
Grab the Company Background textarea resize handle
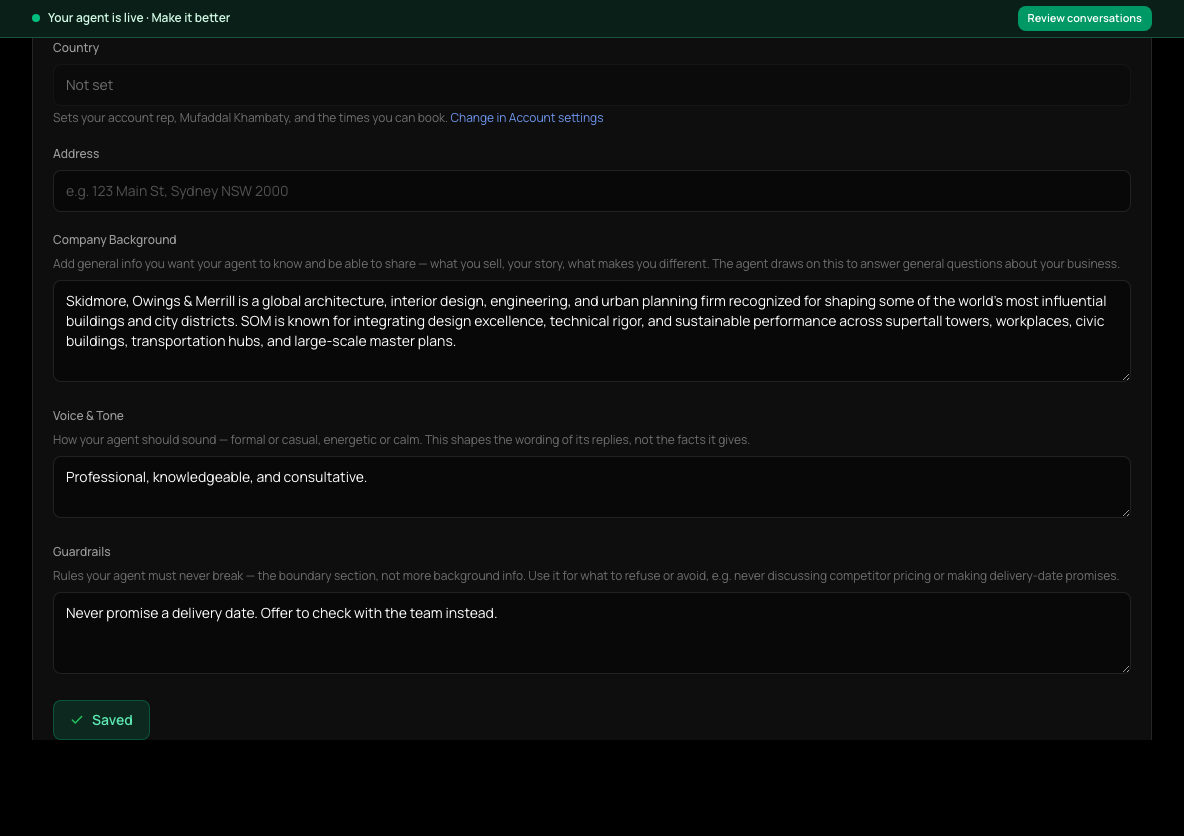tap(1125, 376)
